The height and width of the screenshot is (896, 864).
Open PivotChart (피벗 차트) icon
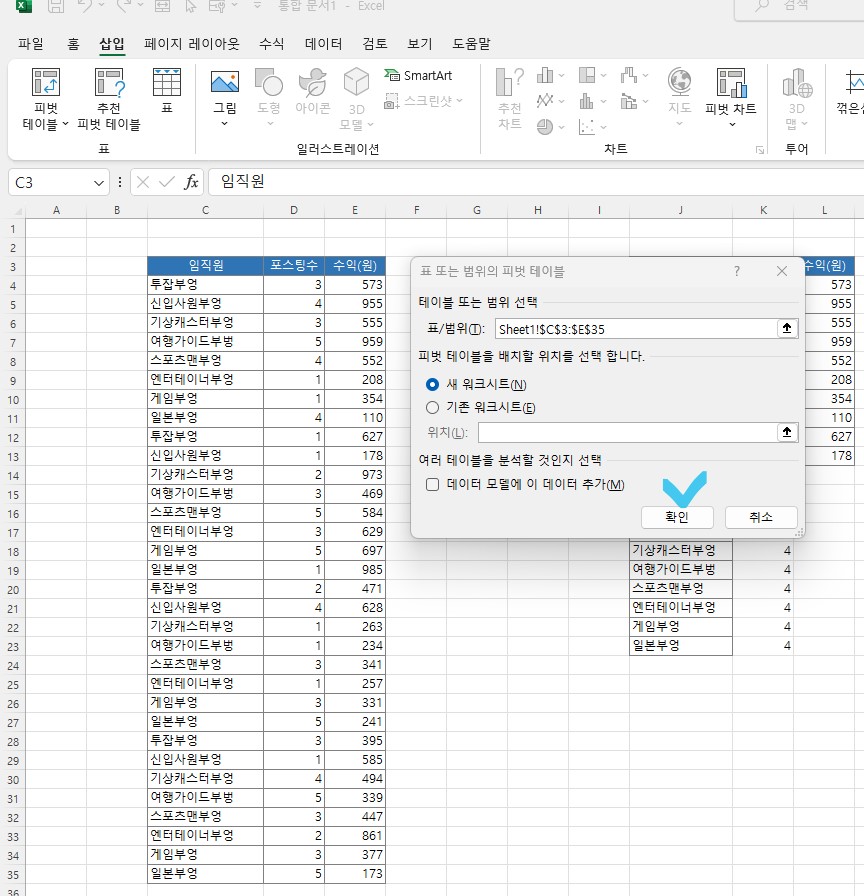pos(731,83)
